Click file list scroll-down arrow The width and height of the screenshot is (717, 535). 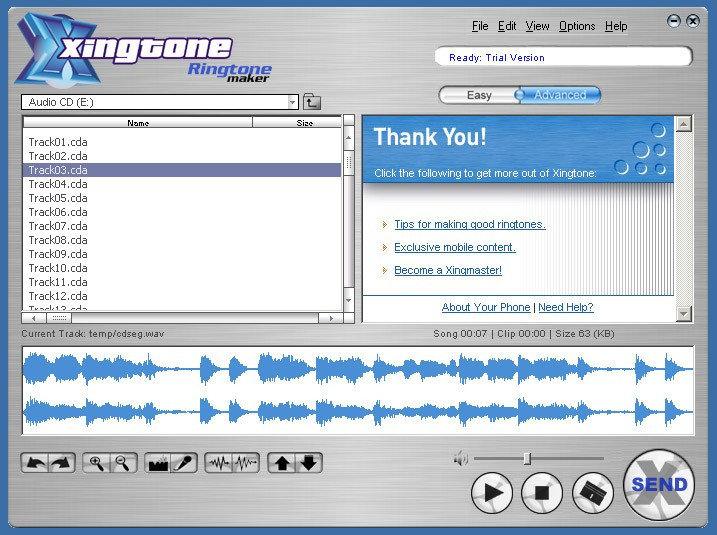(348, 300)
